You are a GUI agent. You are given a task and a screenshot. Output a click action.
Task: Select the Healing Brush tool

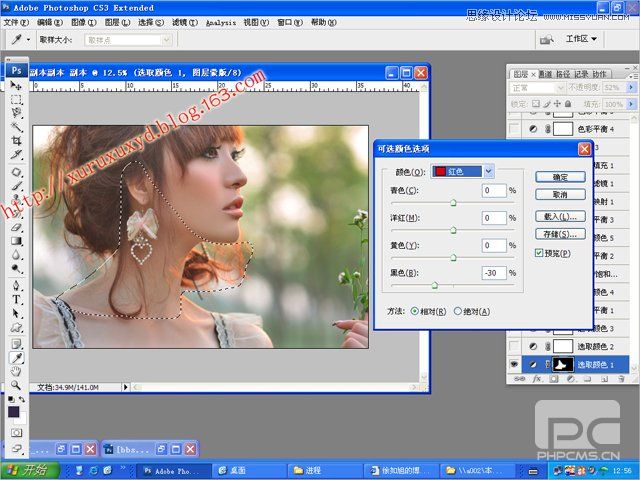[16, 172]
